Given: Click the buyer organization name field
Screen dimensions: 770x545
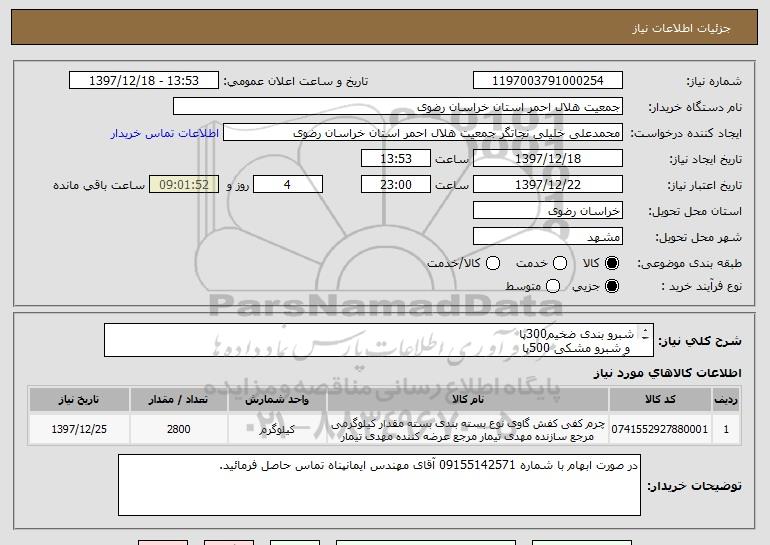Looking at the screenshot, I should (x=398, y=107).
